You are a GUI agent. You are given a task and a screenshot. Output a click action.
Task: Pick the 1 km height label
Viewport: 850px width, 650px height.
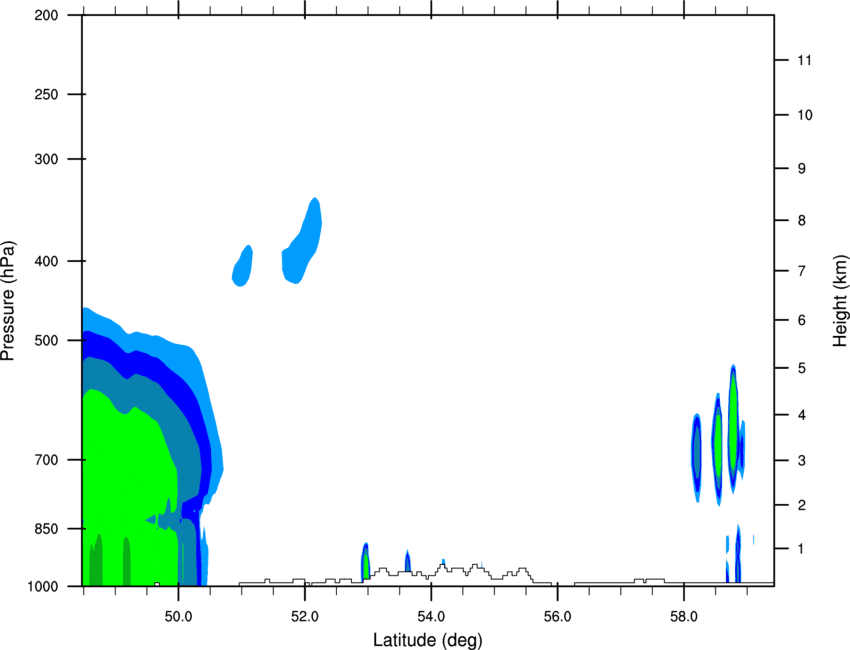click(x=801, y=549)
